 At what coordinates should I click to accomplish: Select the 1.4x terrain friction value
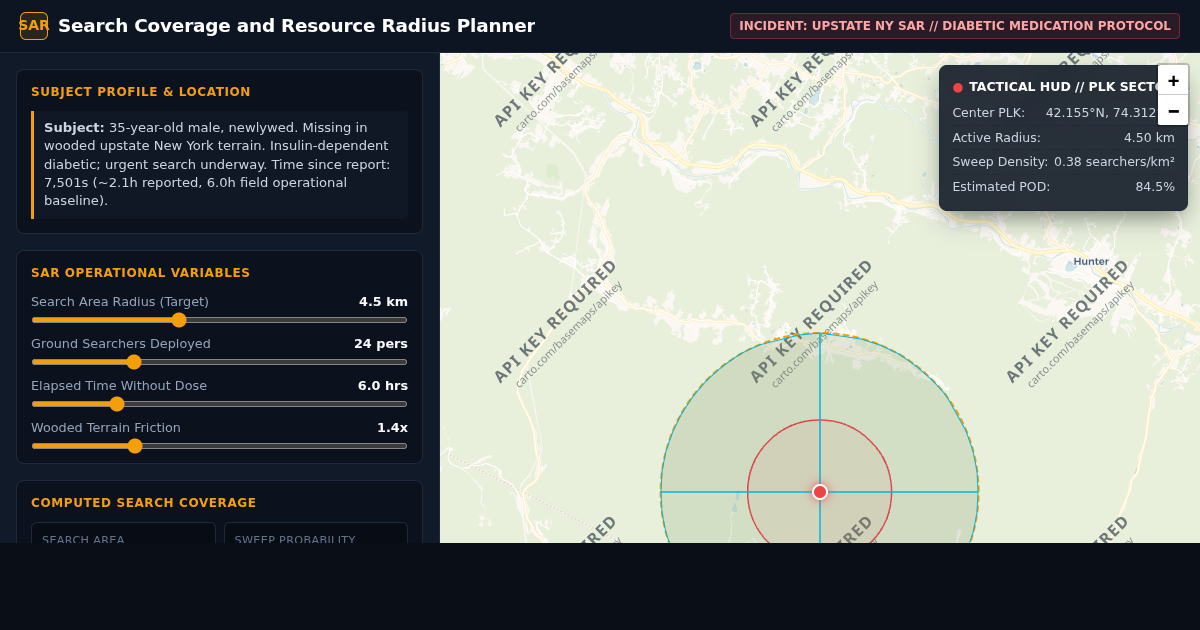click(x=392, y=428)
